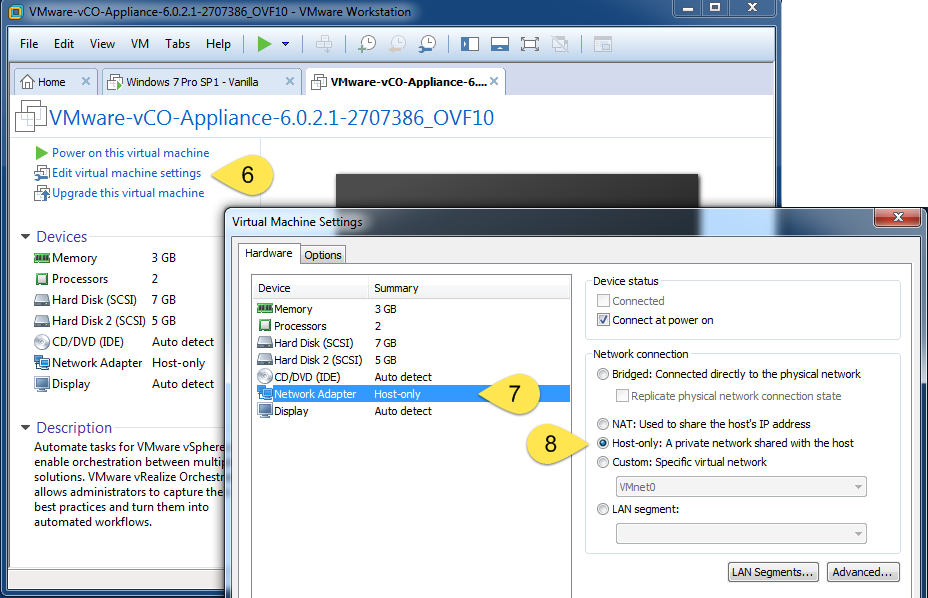Close the Virtual Machine Settings dialog
The image size is (928, 598).
tap(898, 217)
